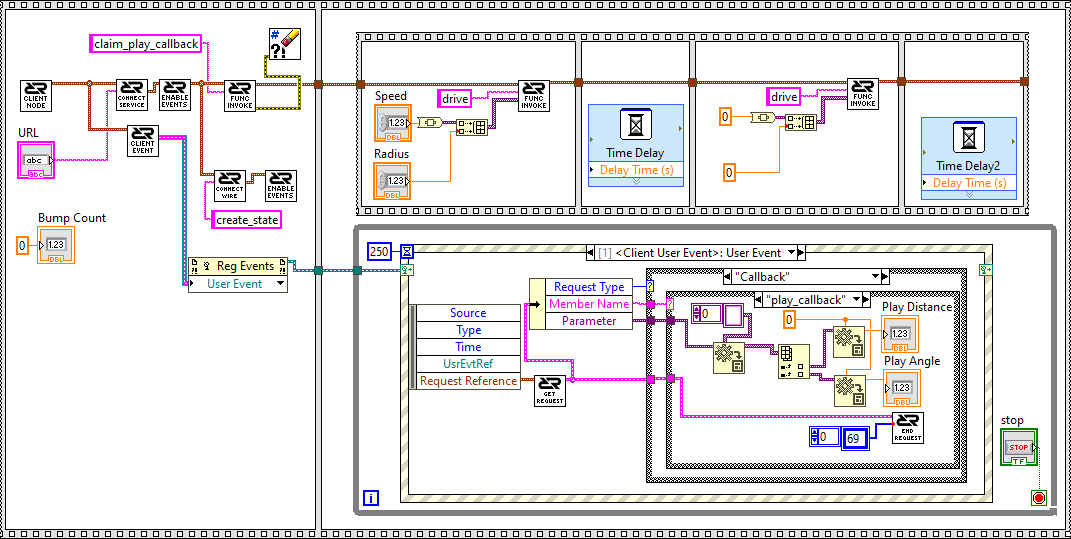The width and height of the screenshot is (1071, 539).
Task: Select the create_state string constant
Action: [x=247, y=220]
